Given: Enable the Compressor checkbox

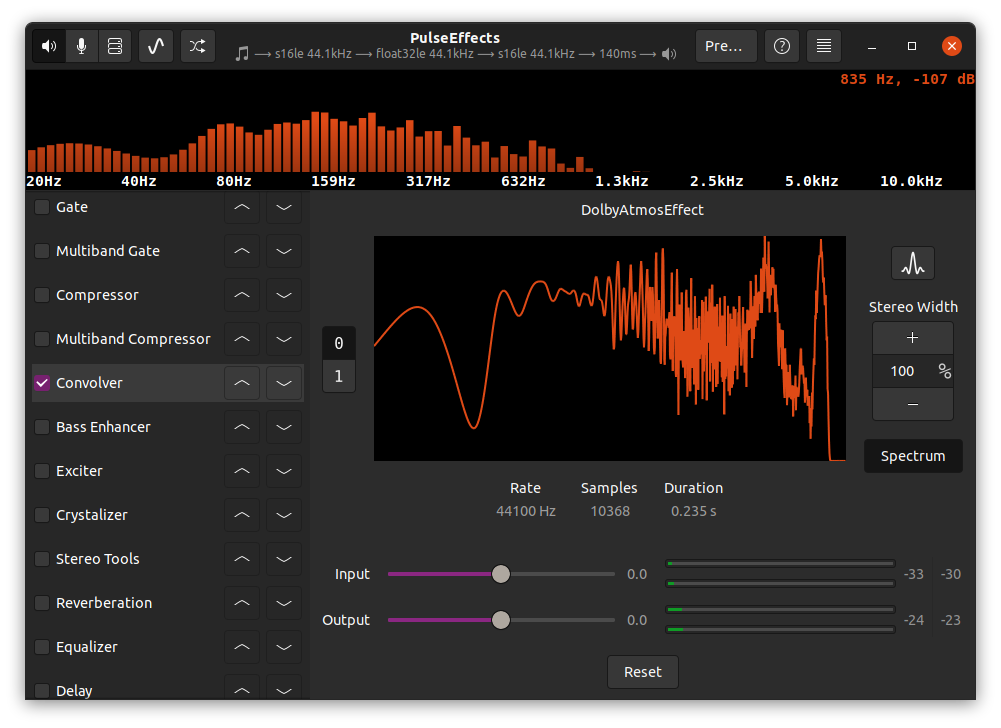Looking at the screenshot, I should (x=42, y=295).
